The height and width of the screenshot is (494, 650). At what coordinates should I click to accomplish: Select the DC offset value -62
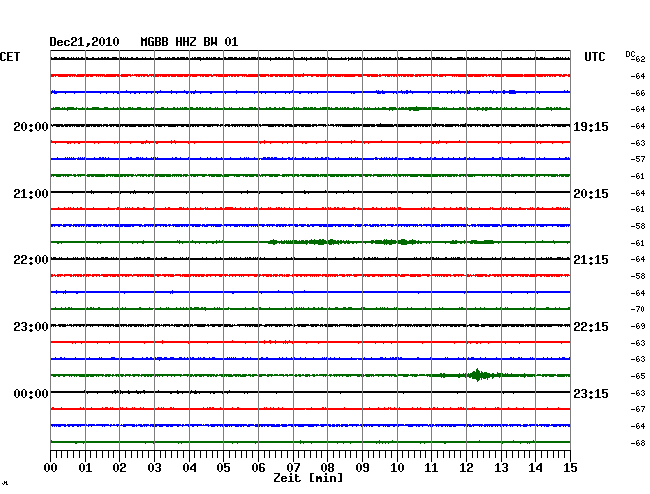pos(639,59)
